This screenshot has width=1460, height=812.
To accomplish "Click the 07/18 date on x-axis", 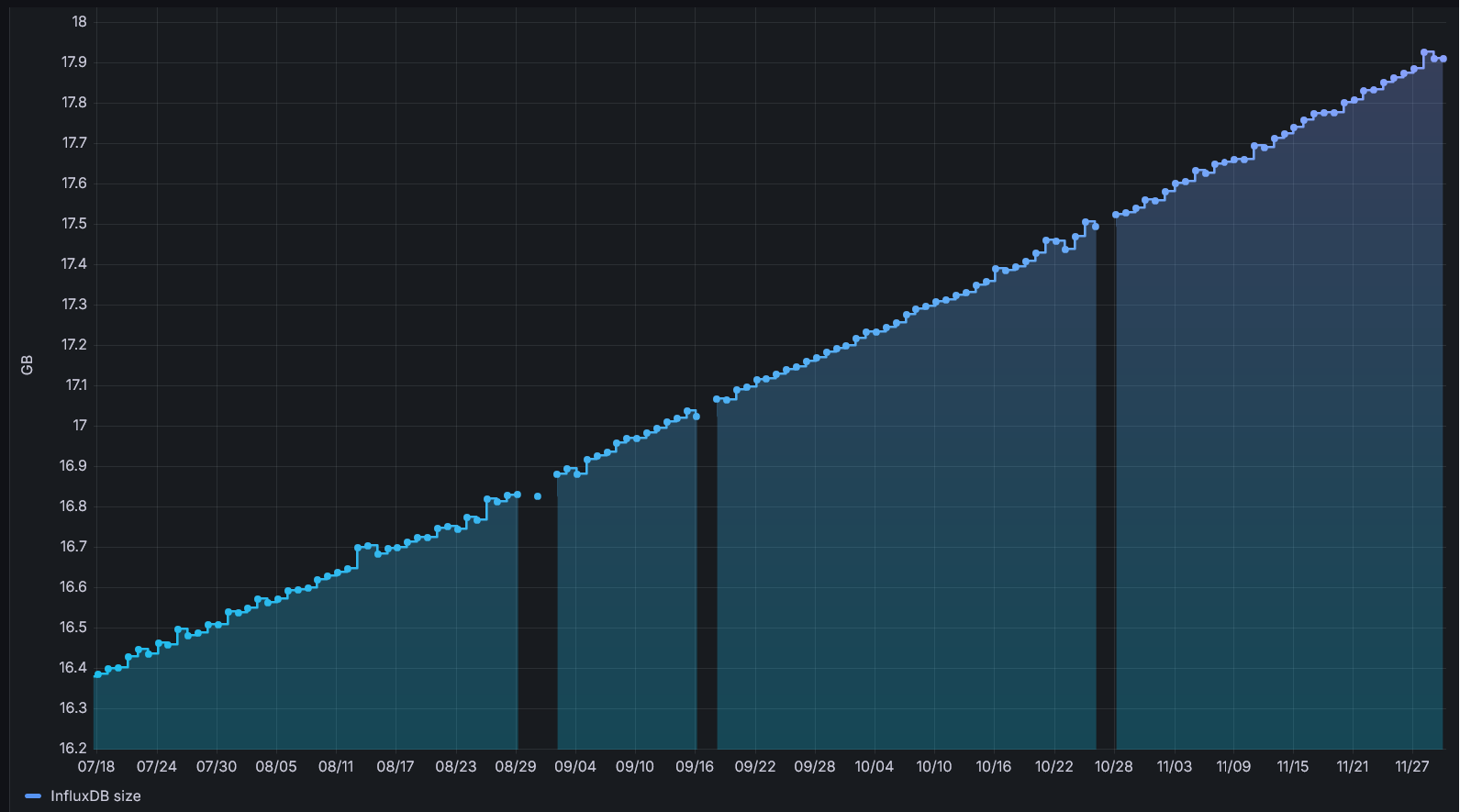I will point(96,767).
